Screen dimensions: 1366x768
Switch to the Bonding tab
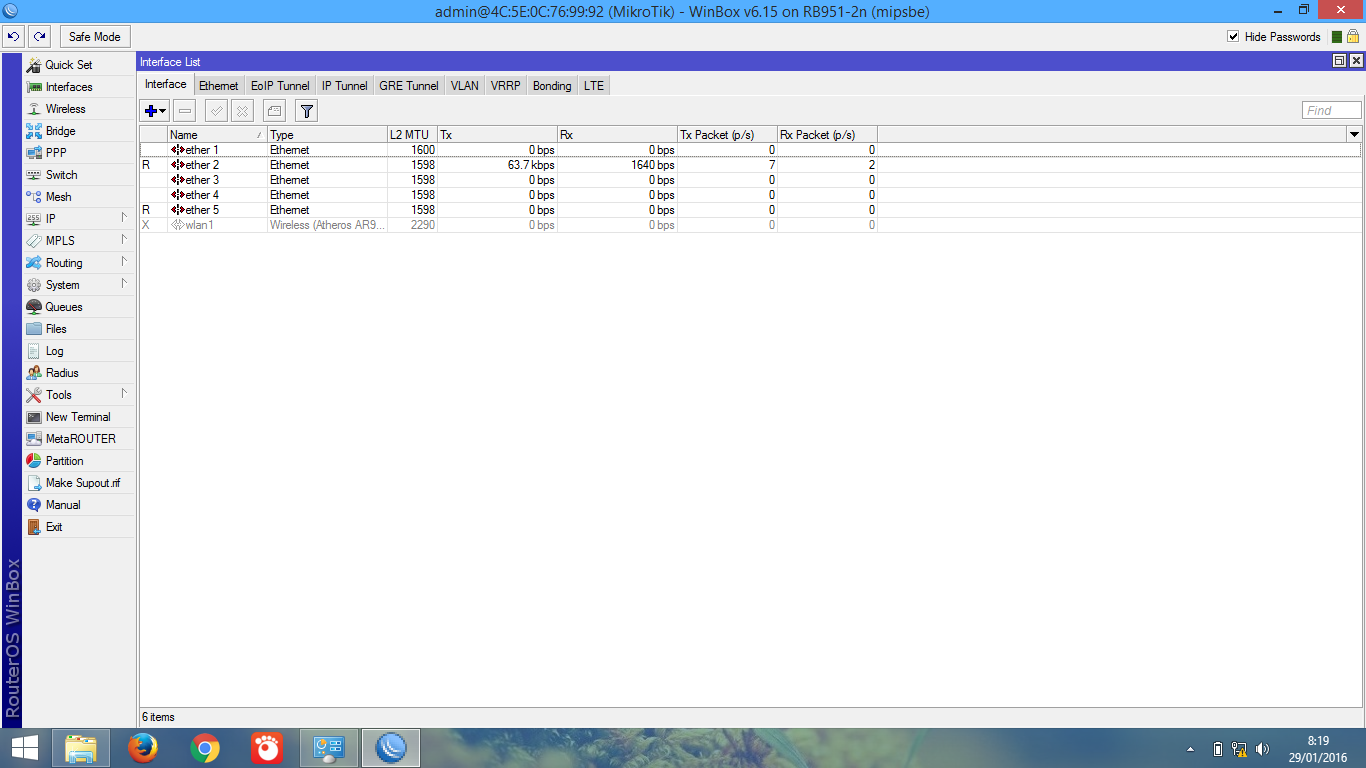click(x=552, y=86)
